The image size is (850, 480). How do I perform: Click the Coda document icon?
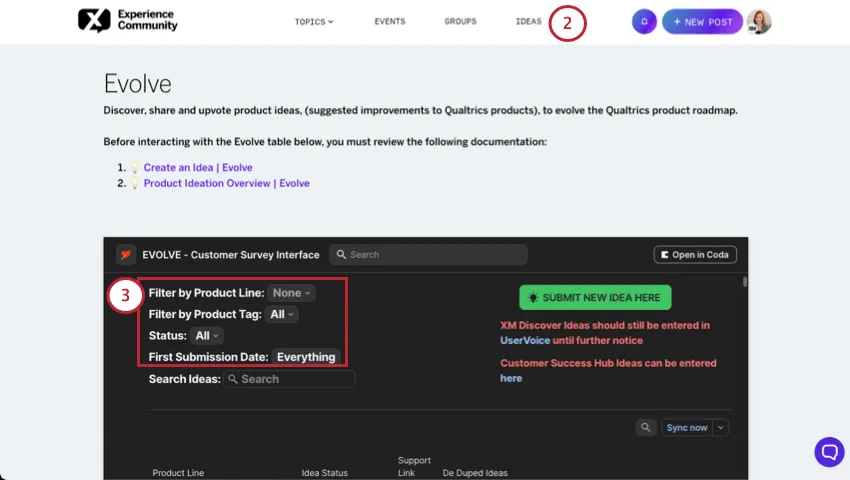[126, 255]
